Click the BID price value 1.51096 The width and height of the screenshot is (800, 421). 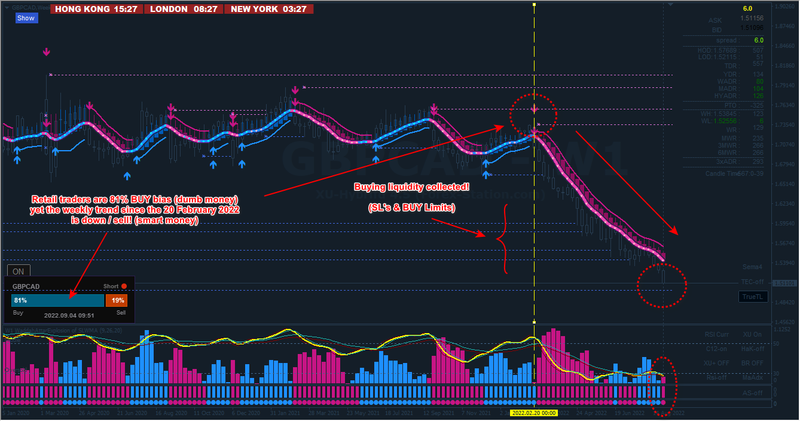point(752,28)
